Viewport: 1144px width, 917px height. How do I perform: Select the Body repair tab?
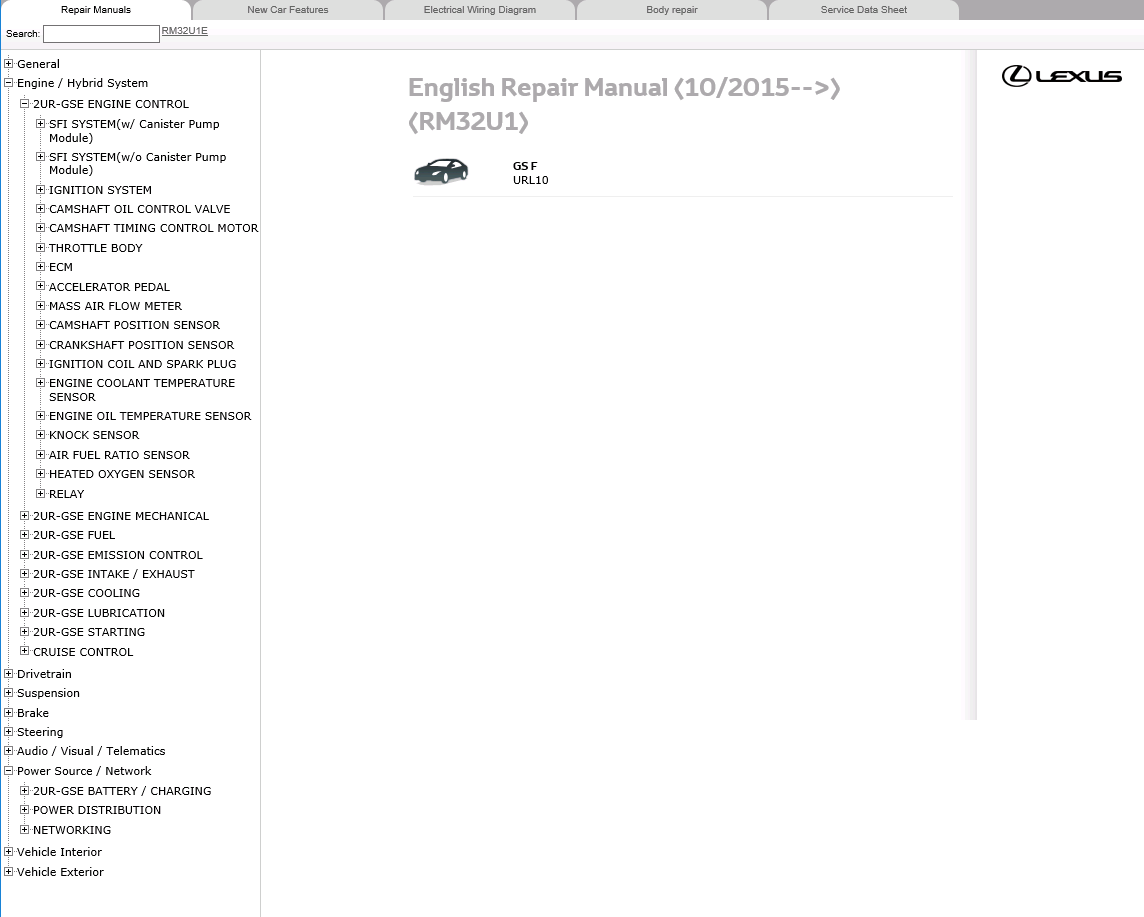(x=671, y=10)
